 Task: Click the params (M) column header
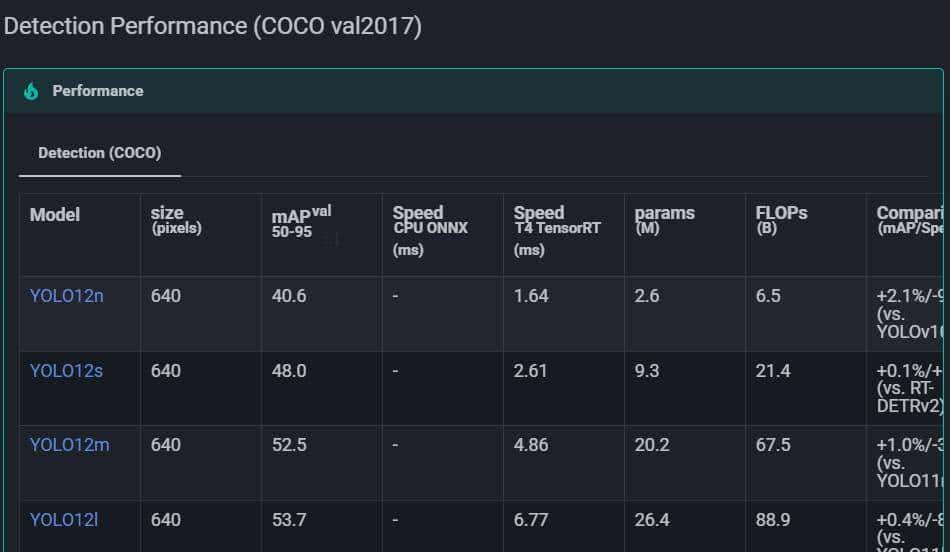point(664,220)
